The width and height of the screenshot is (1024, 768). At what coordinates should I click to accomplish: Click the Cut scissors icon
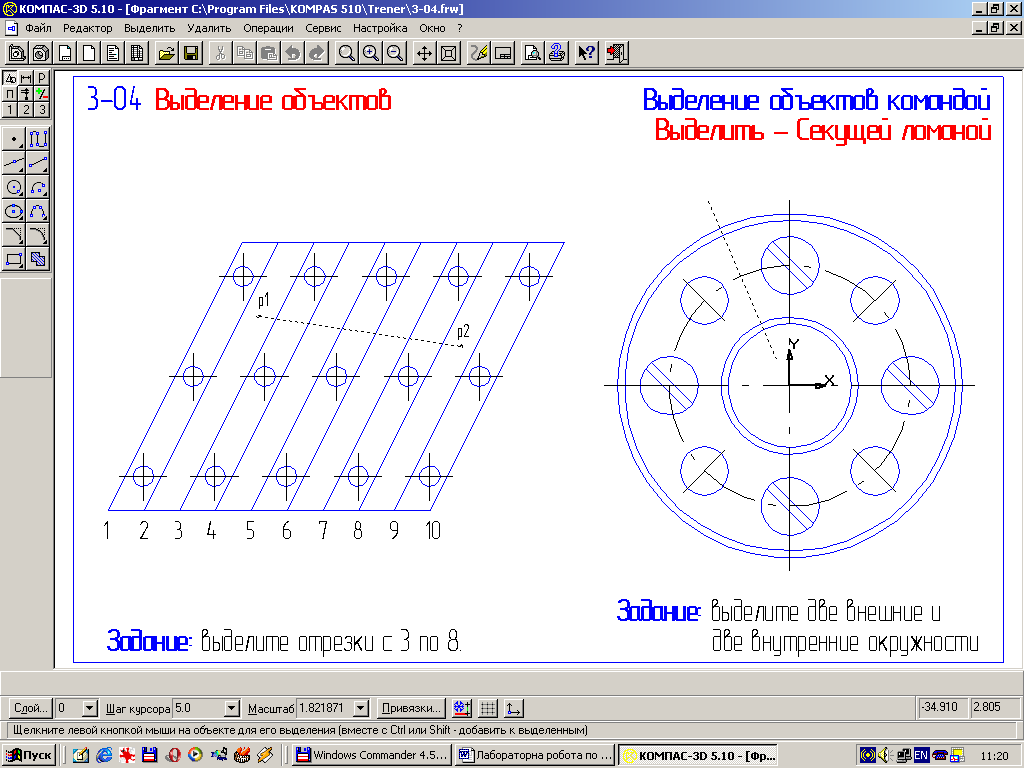[221, 53]
